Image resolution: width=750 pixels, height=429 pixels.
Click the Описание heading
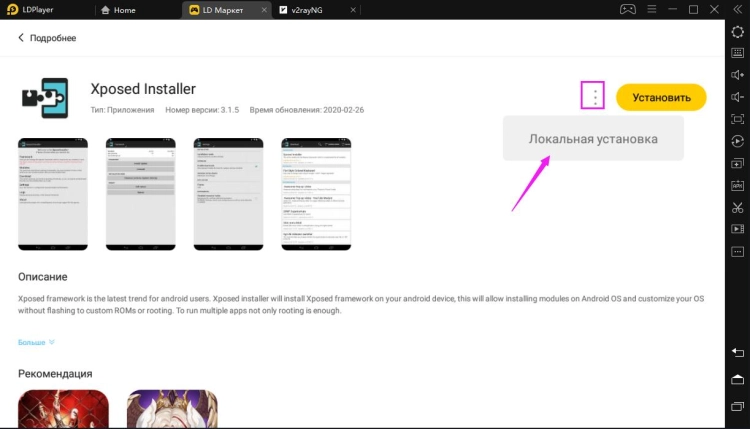43,277
